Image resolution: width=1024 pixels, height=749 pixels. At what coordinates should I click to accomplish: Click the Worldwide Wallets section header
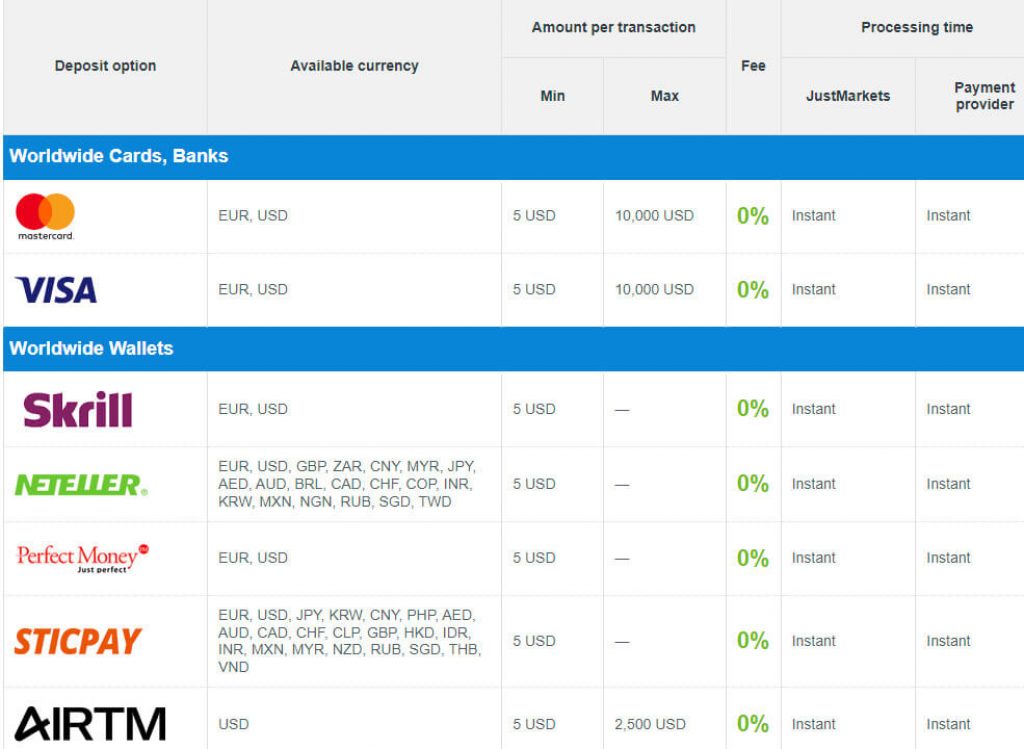point(92,348)
